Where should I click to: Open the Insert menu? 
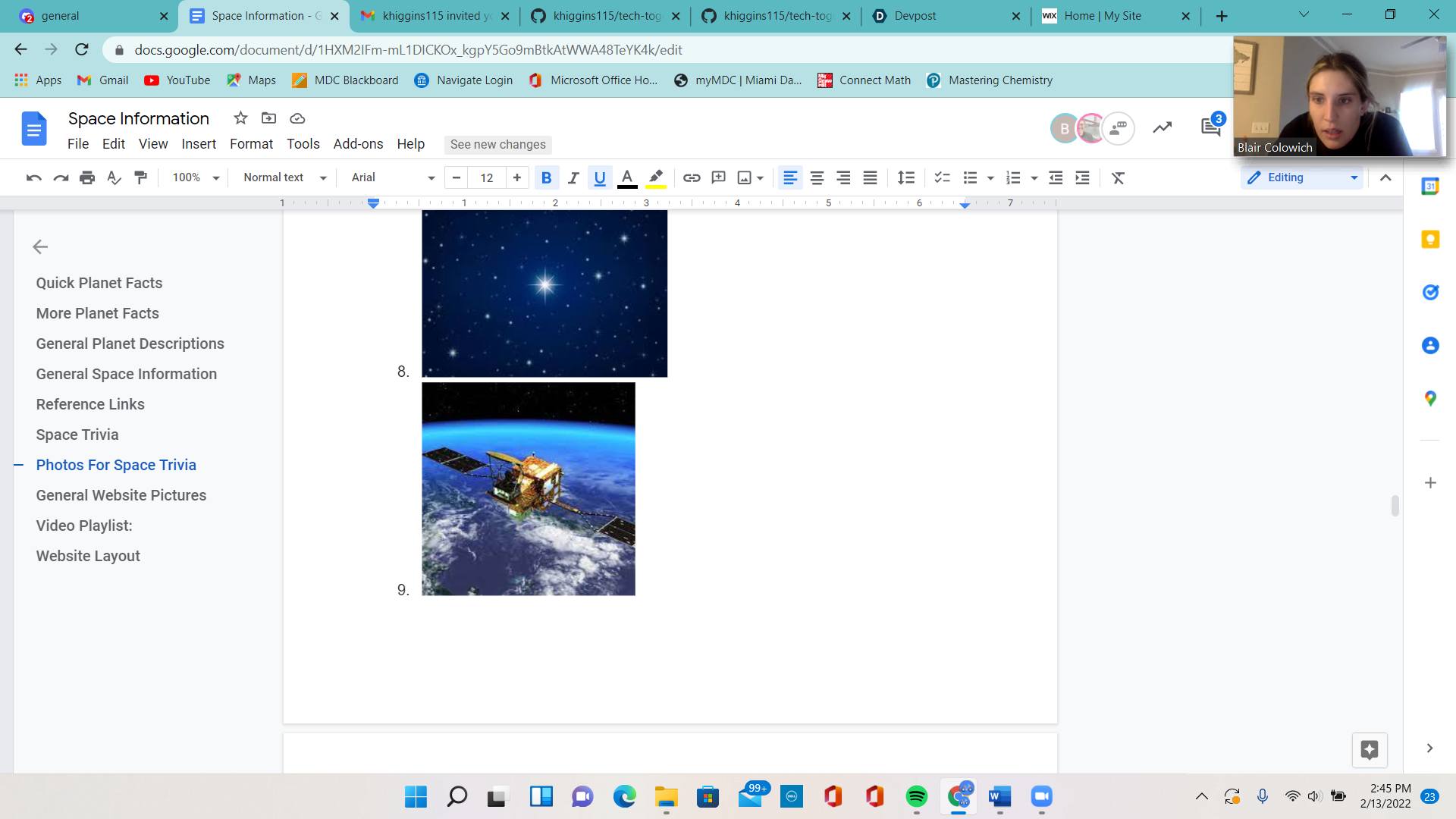(199, 144)
